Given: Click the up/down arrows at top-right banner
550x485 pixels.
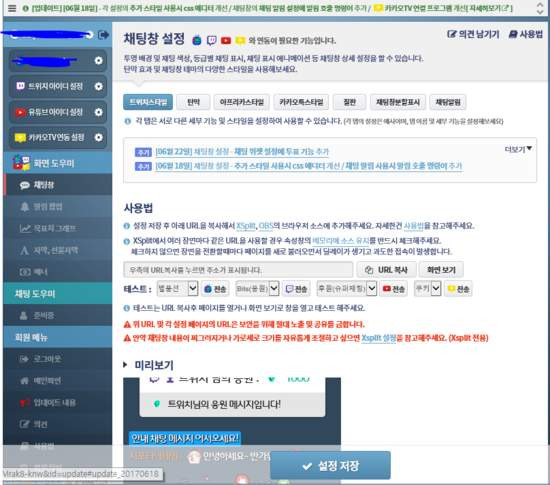Looking at the screenshot, I should 540,8.
